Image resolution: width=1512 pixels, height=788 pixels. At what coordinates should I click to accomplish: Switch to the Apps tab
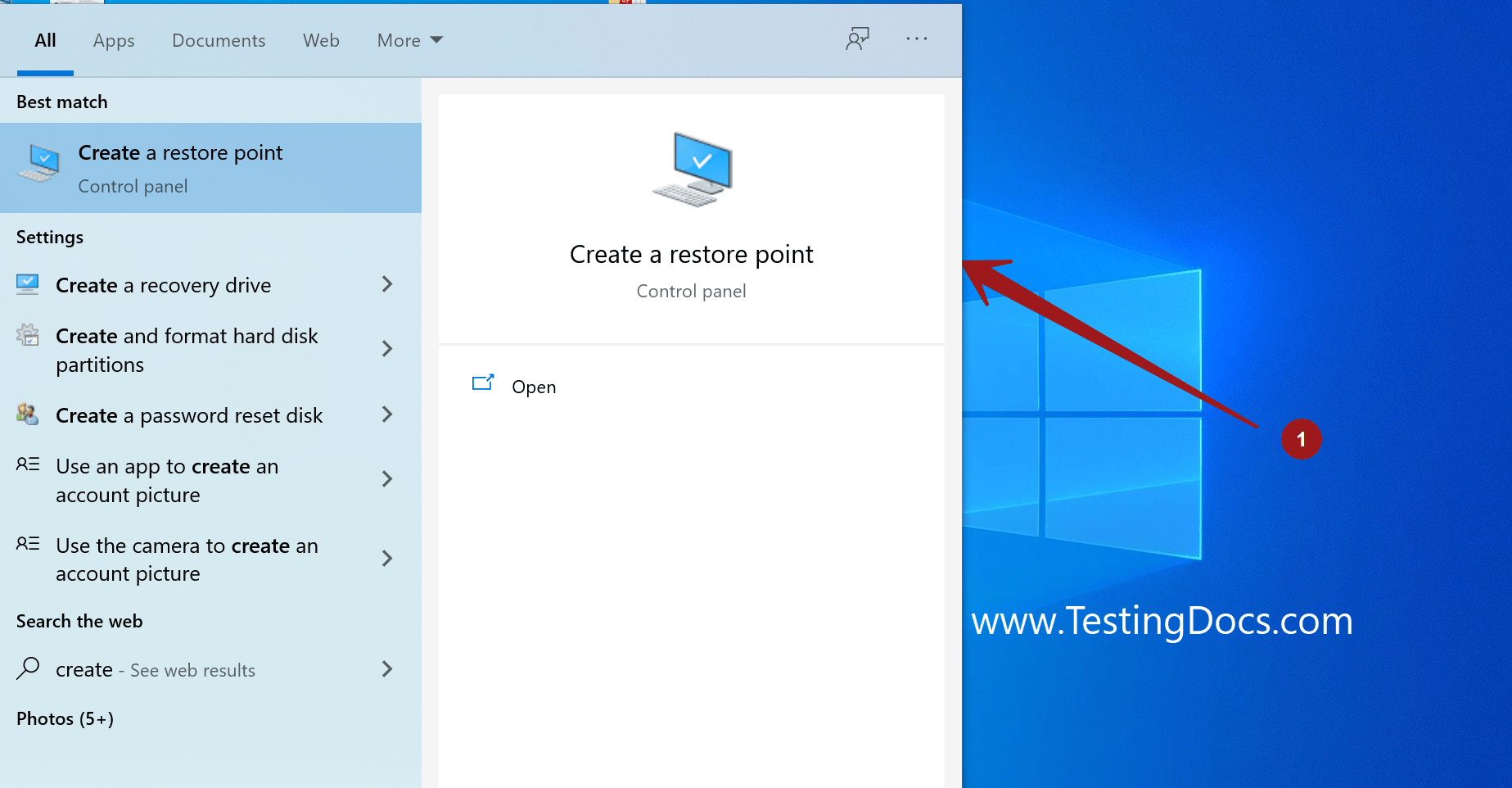pos(113,40)
